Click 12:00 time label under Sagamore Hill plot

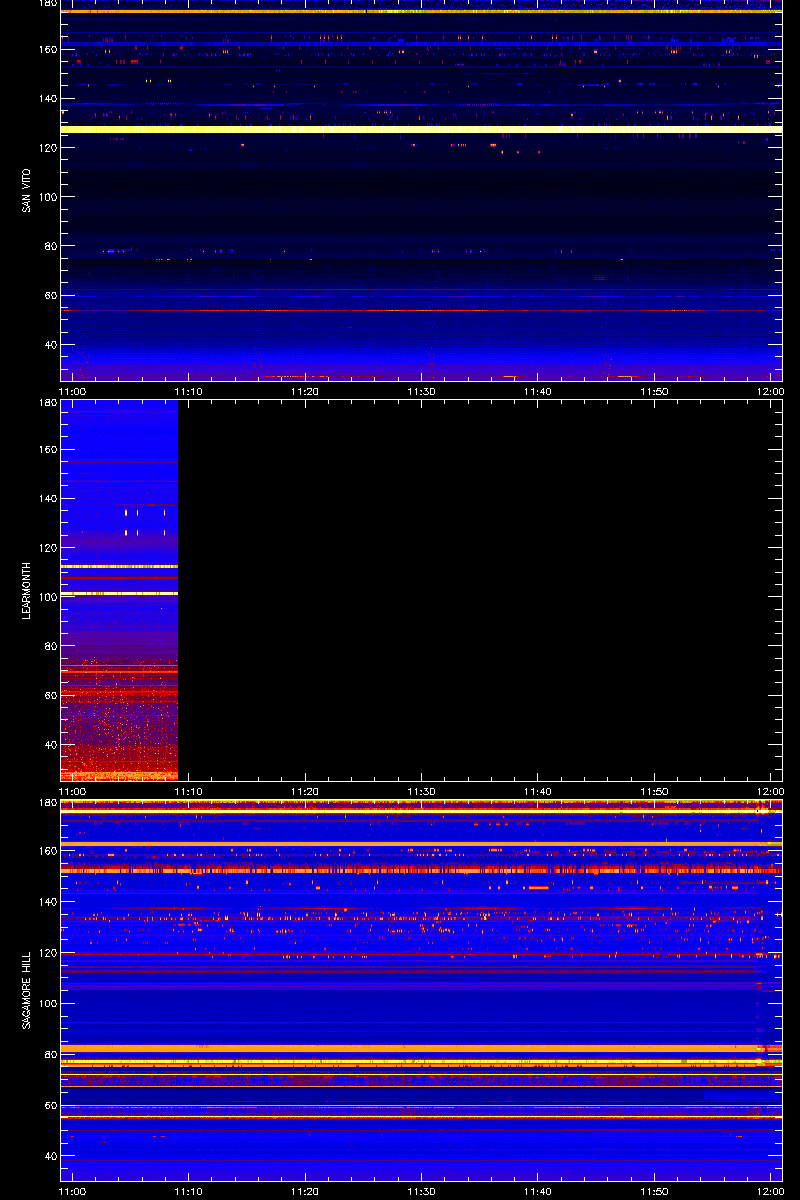point(770,1191)
